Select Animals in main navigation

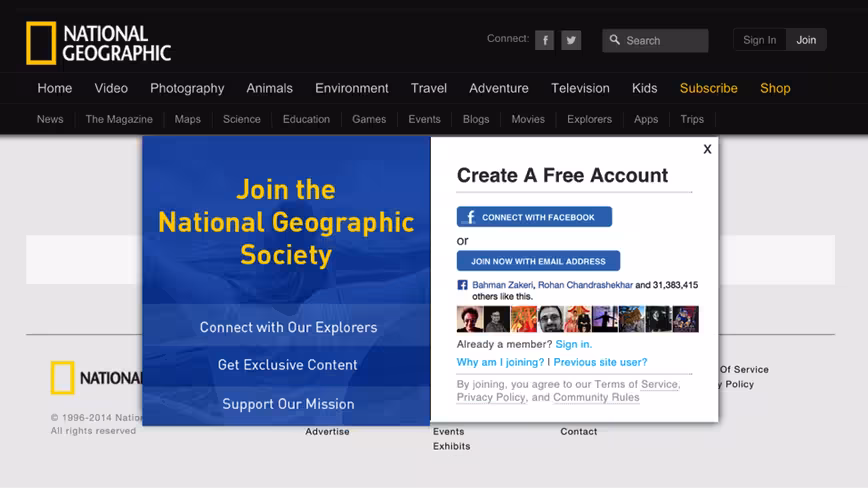(x=270, y=89)
